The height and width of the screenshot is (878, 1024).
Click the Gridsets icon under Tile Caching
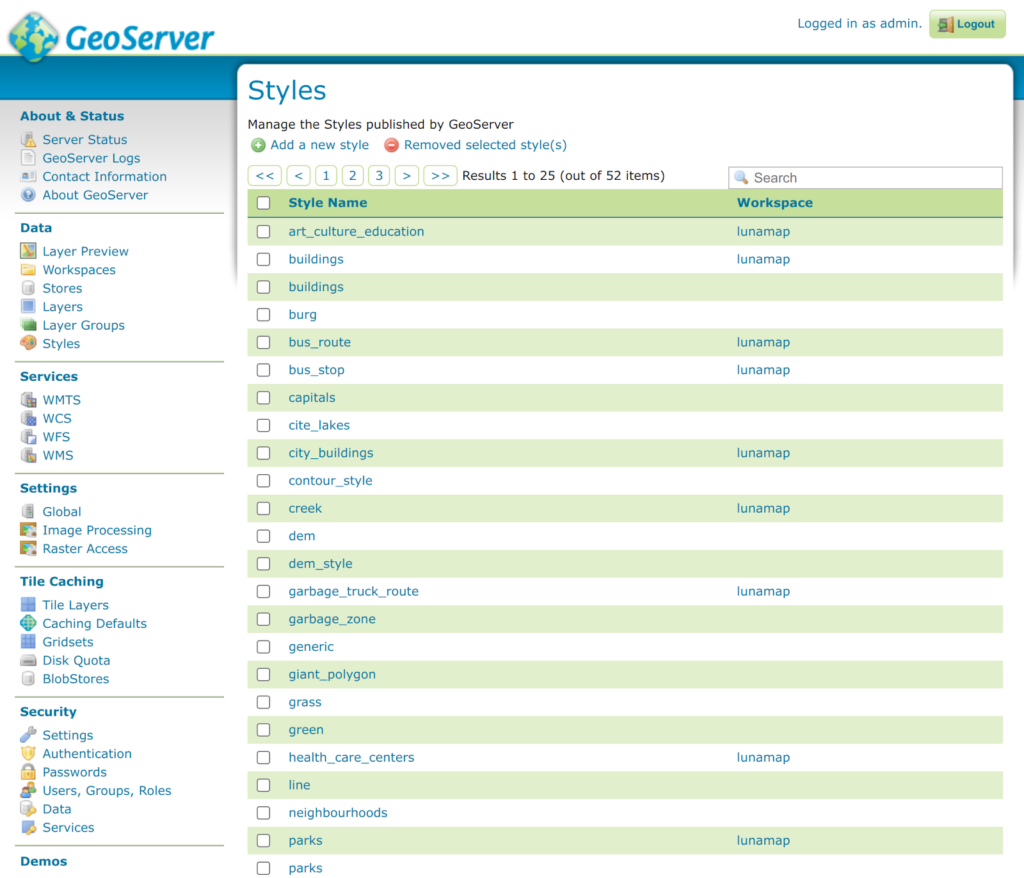pyautogui.click(x=28, y=642)
